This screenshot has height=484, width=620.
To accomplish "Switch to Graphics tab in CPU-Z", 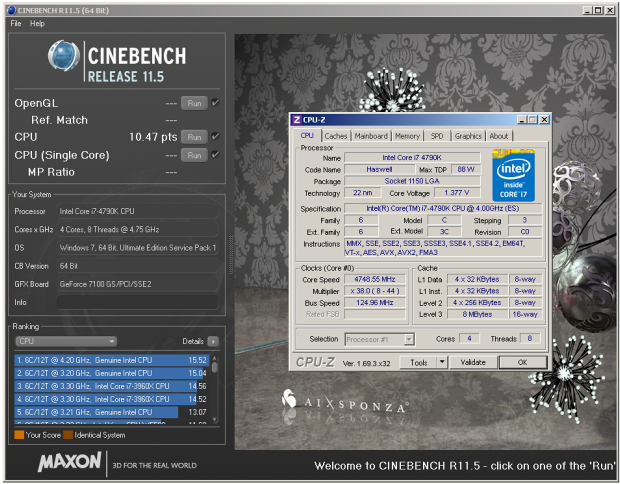I will pos(468,136).
